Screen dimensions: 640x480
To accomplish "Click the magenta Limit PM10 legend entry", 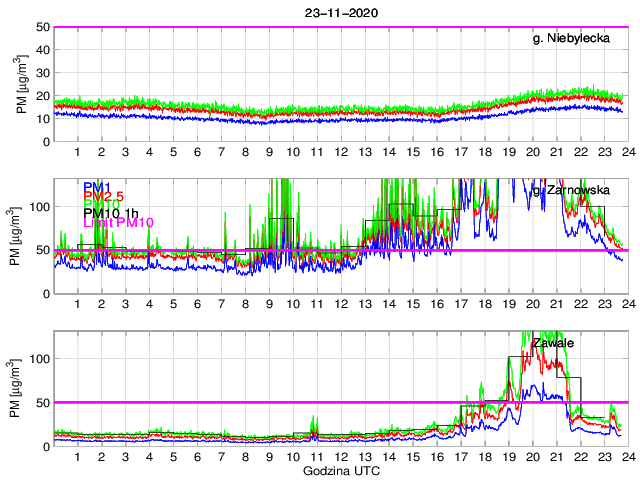I will (118, 223).
